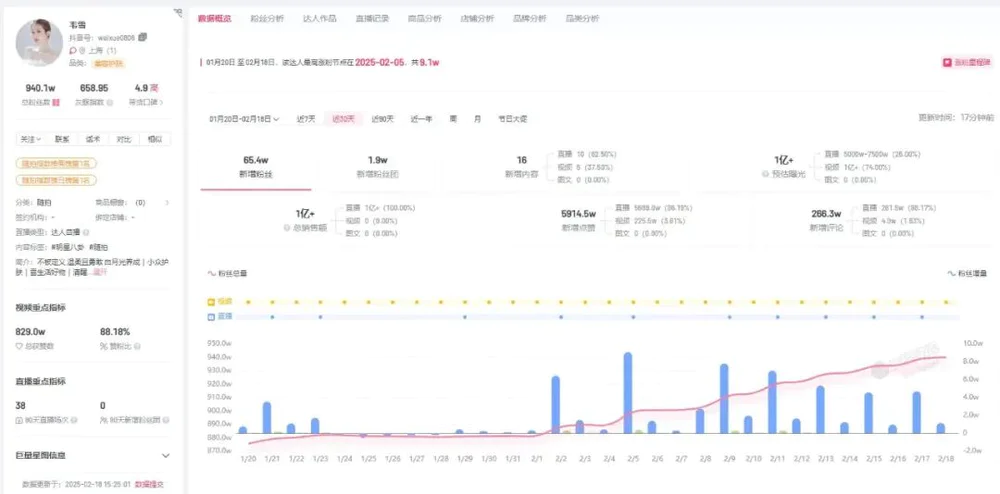The height and width of the screenshot is (494, 1000).
Task: Select the 近90天 time range
Action: 383,119
